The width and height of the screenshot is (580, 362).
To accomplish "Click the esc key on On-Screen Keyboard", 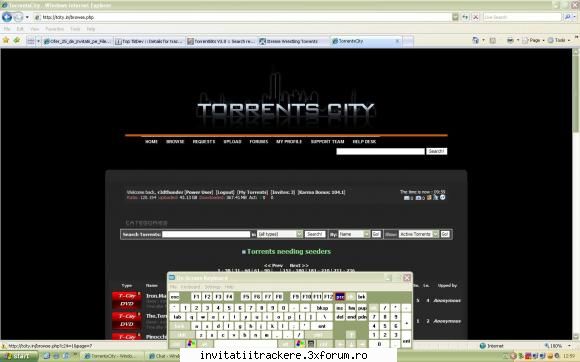I will pos(175,297).
